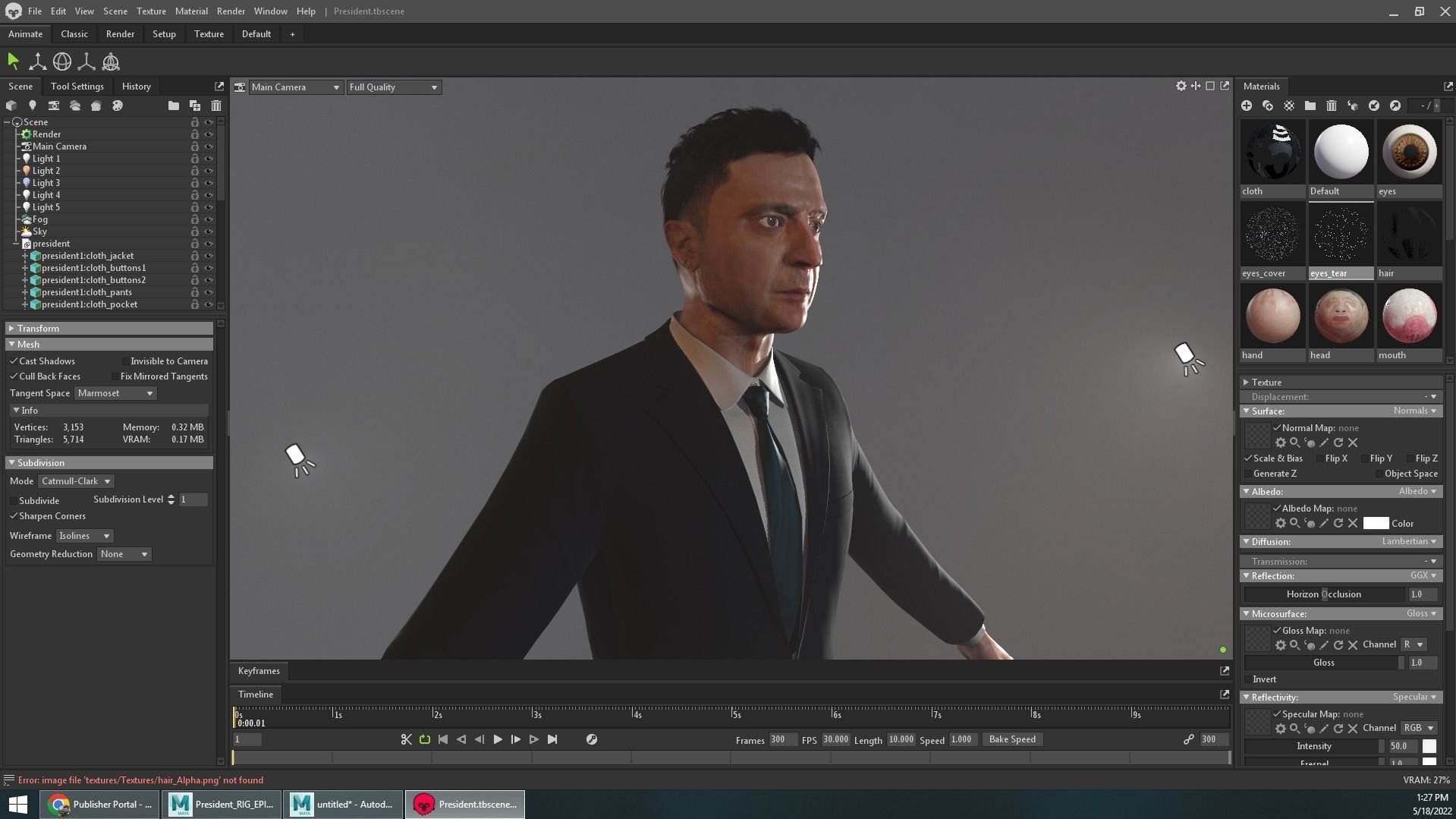Activate the translate gizmo tool
1456x819 pixels.
click(37, 61)
